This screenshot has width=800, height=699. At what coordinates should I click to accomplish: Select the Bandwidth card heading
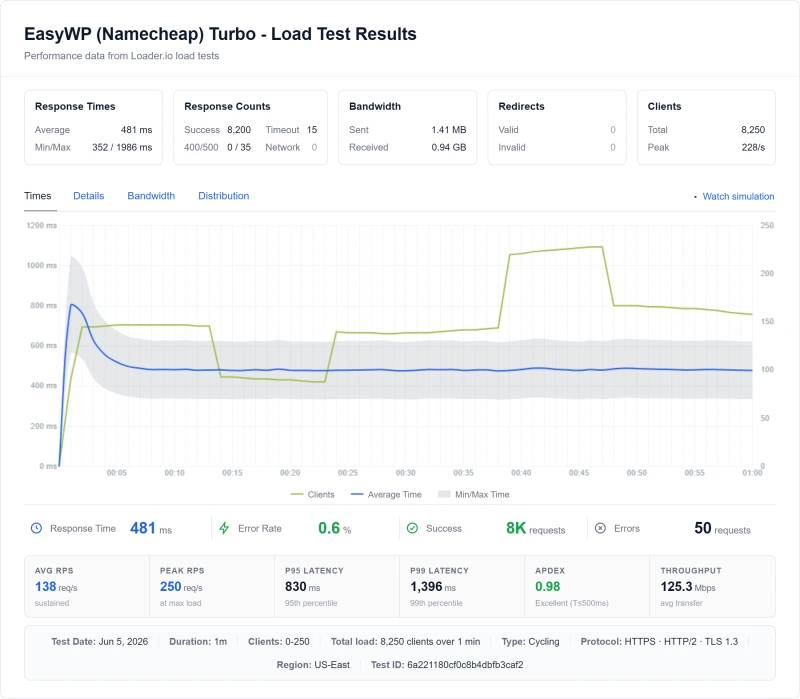(375, 106)
